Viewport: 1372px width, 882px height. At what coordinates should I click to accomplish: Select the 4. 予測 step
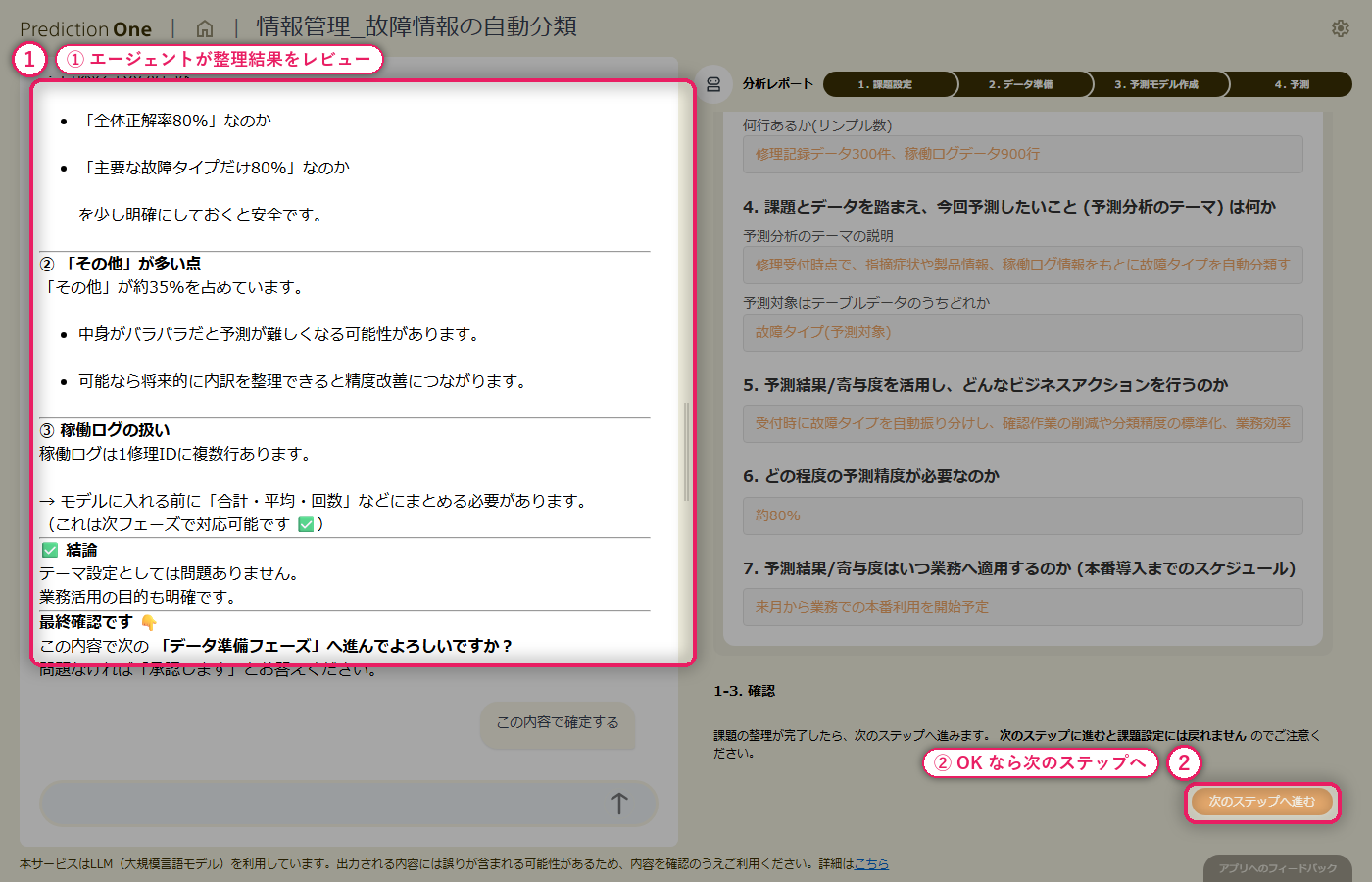pos(1290,84)
